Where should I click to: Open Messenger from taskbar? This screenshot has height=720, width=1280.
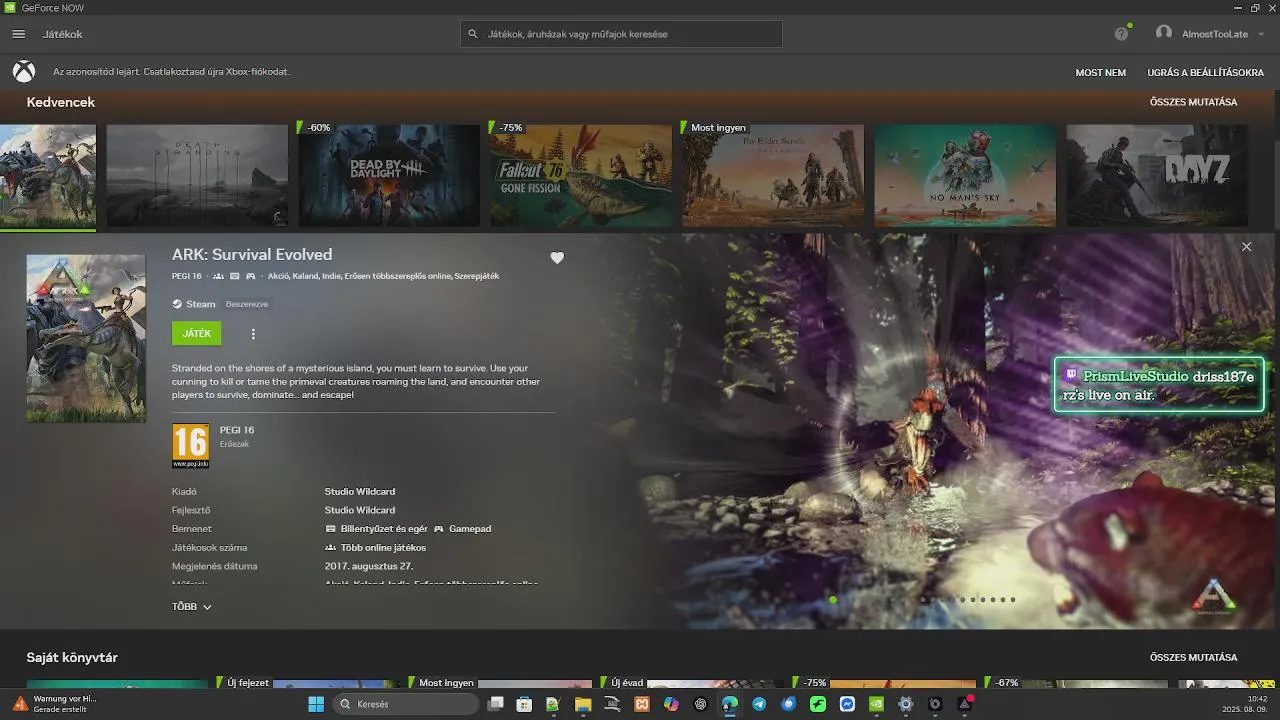(x=847, y=704)
